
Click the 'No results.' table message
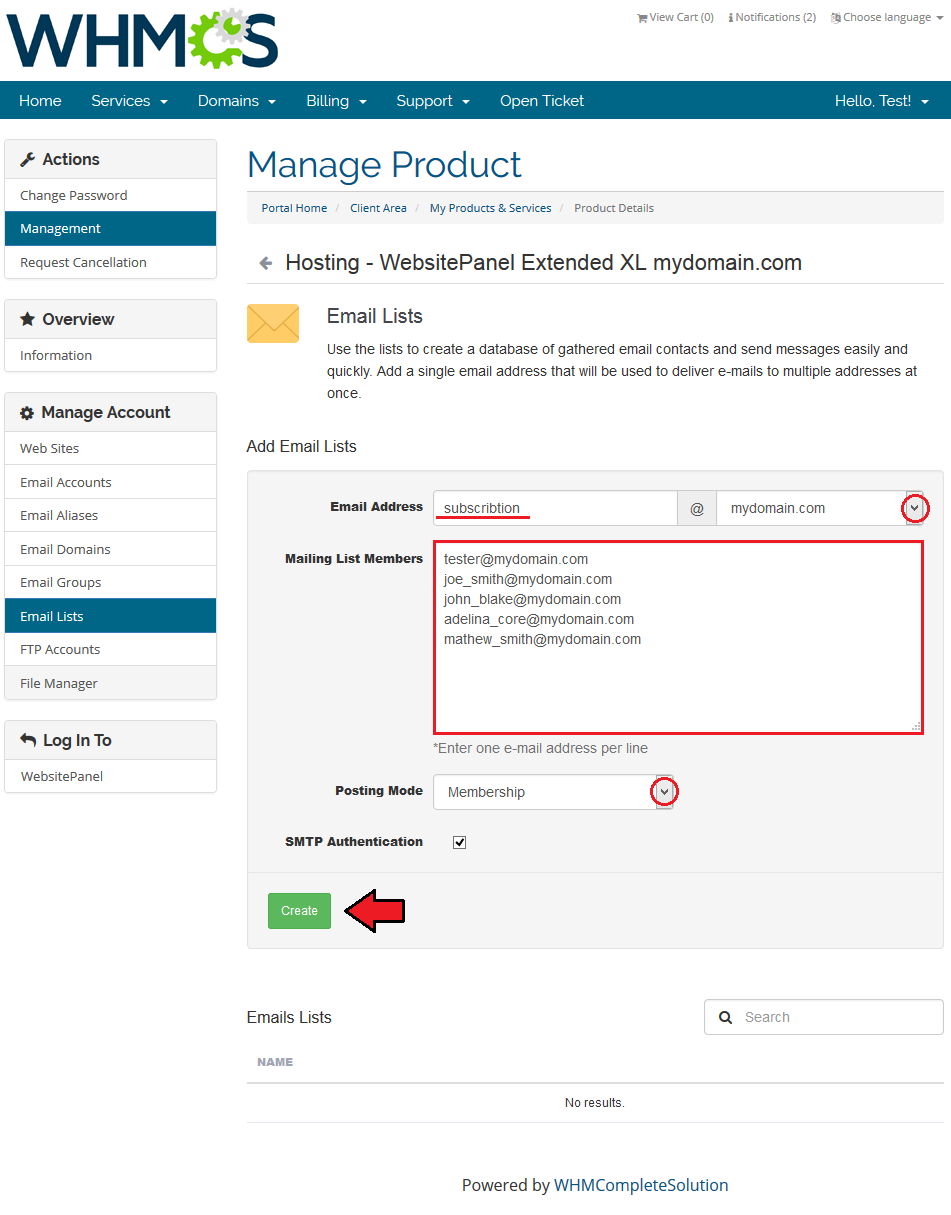coord(595,1102)
